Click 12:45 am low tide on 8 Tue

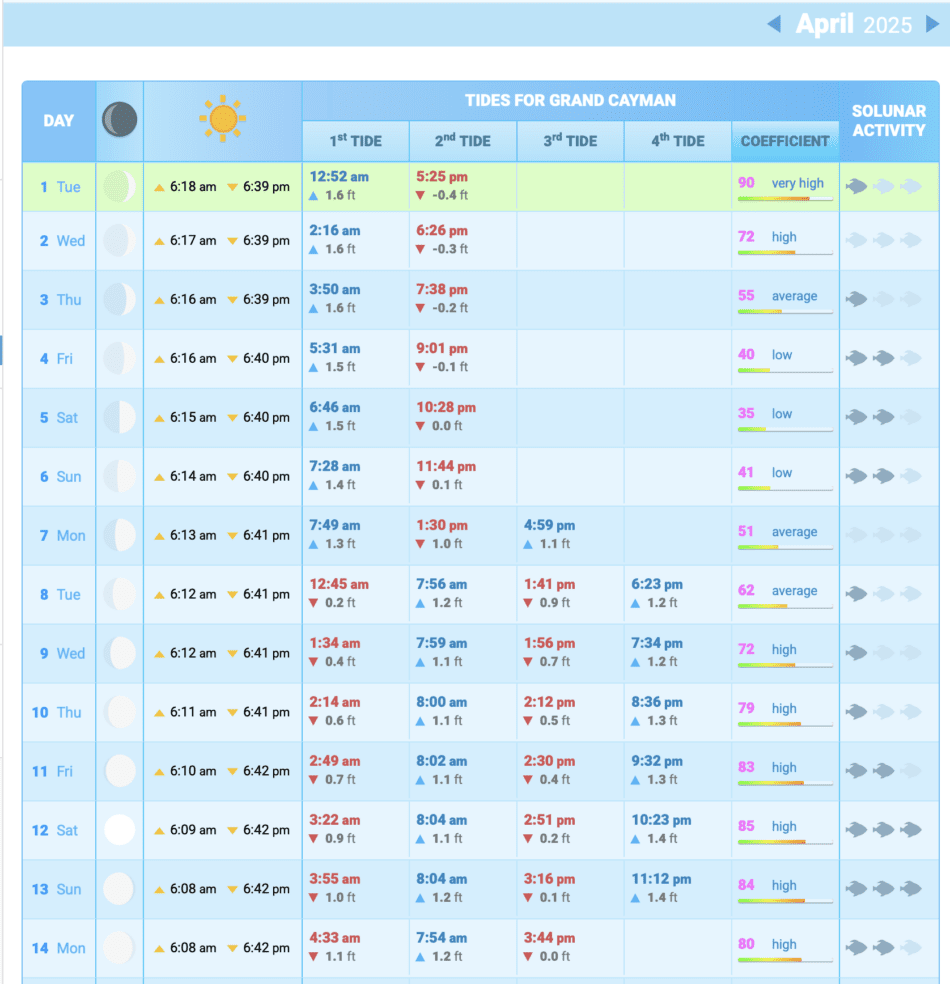click(338, 584)
